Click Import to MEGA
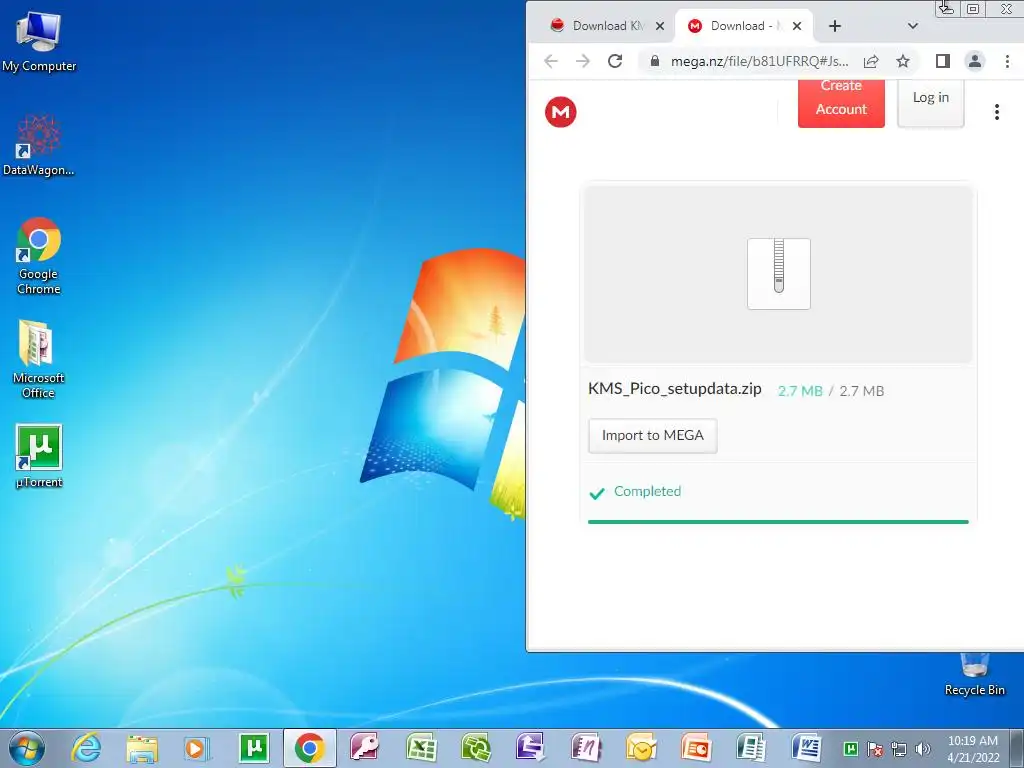Image resolution: width=1024 pixels, height=768 pixels. 652,436
